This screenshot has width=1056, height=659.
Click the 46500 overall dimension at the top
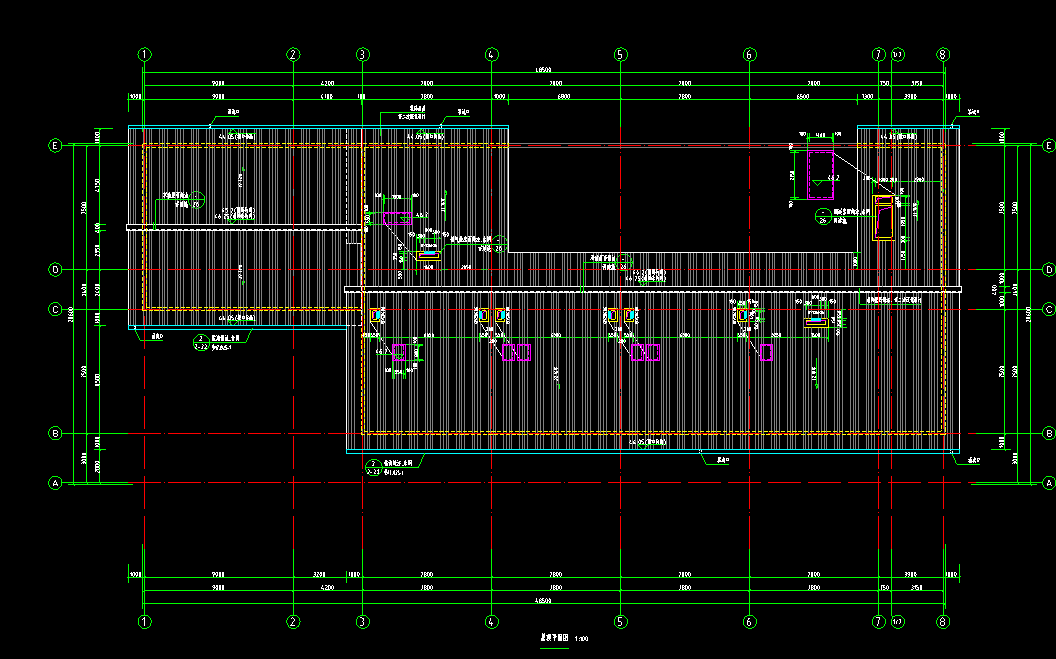point(543,70)
